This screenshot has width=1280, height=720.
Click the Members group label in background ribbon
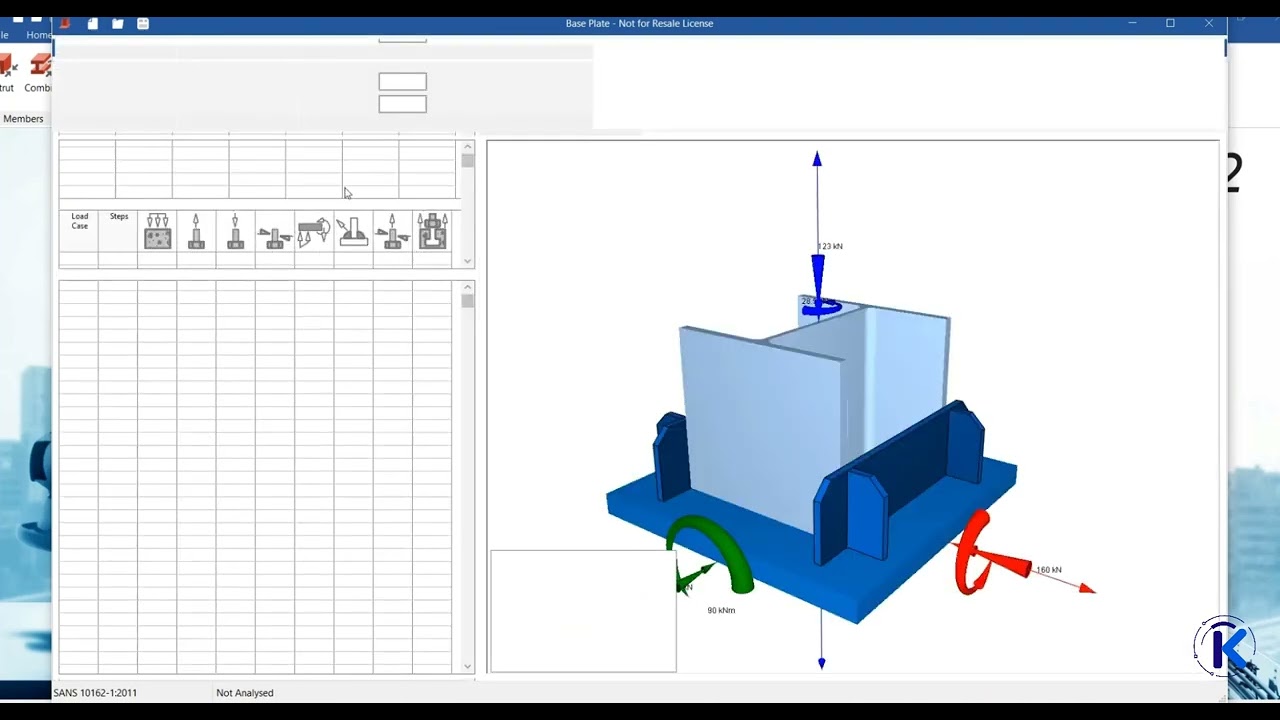click(23, 118)
